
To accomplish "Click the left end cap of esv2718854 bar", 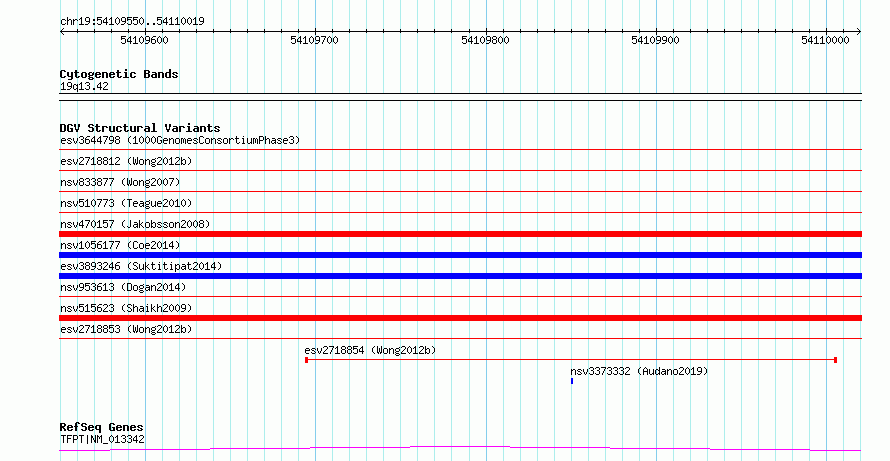I will (x=307, y=360).
